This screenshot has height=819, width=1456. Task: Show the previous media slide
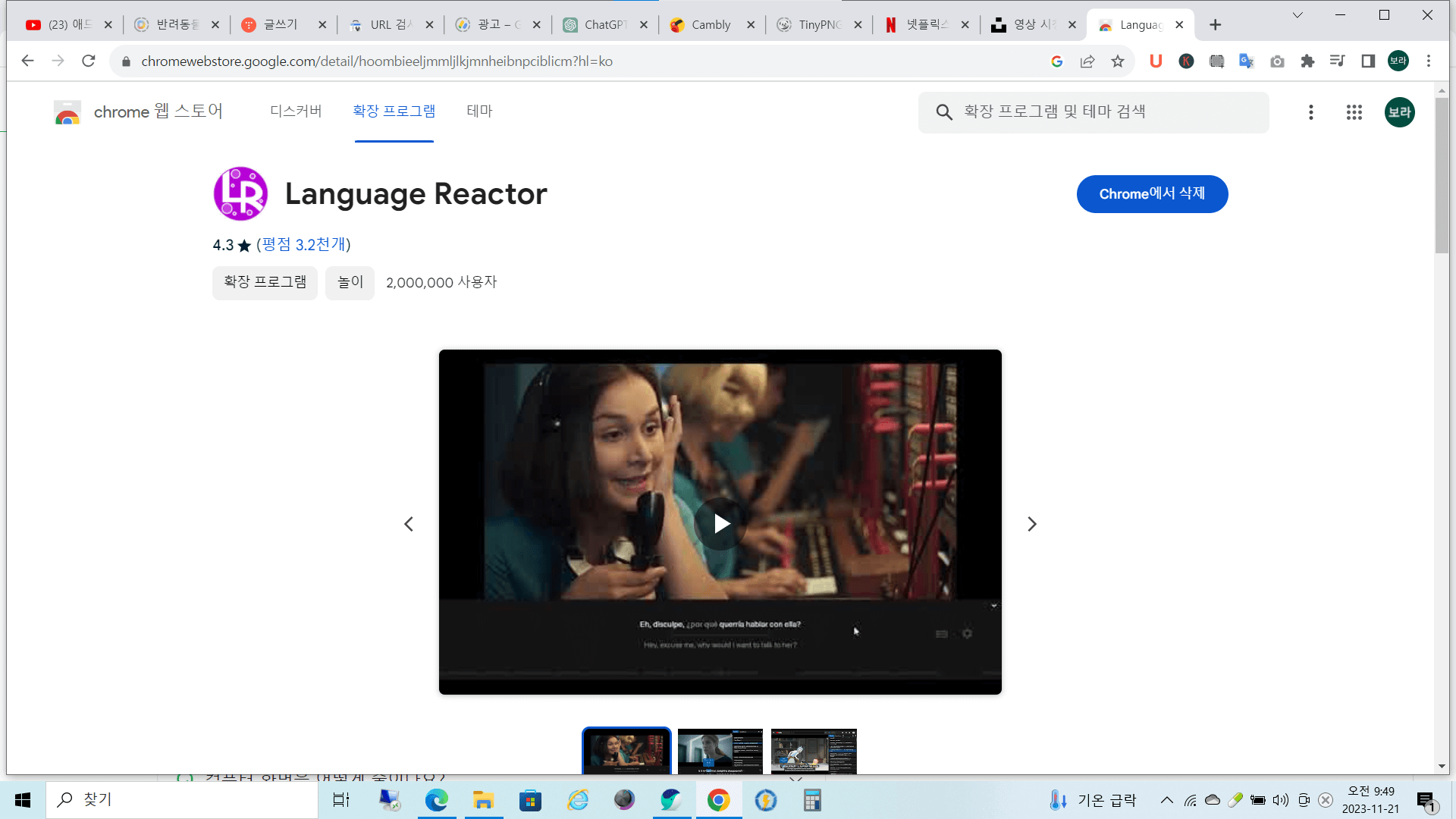click(409, 524)
